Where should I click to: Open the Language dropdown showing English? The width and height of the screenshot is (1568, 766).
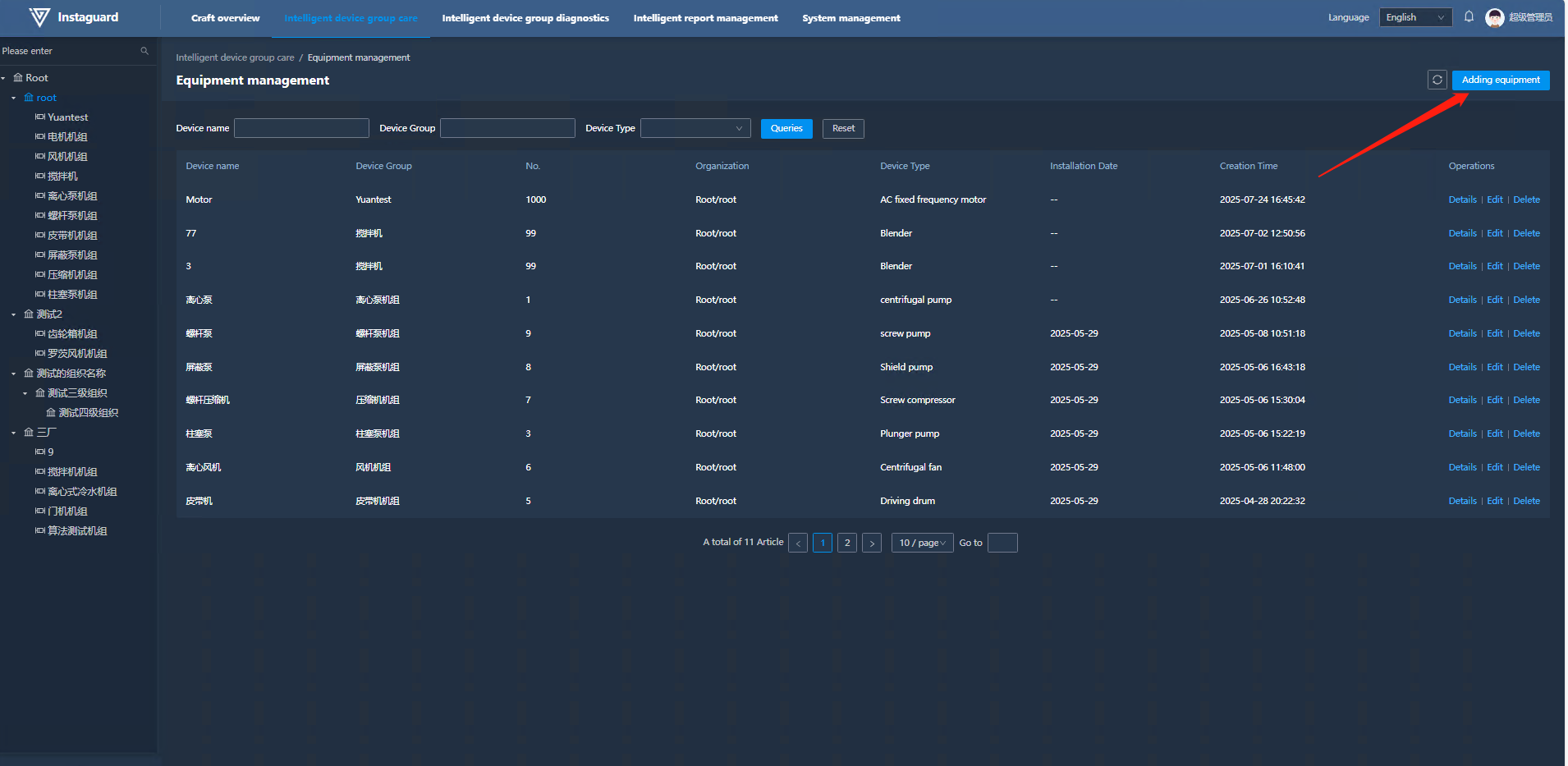pos(1415,17)
